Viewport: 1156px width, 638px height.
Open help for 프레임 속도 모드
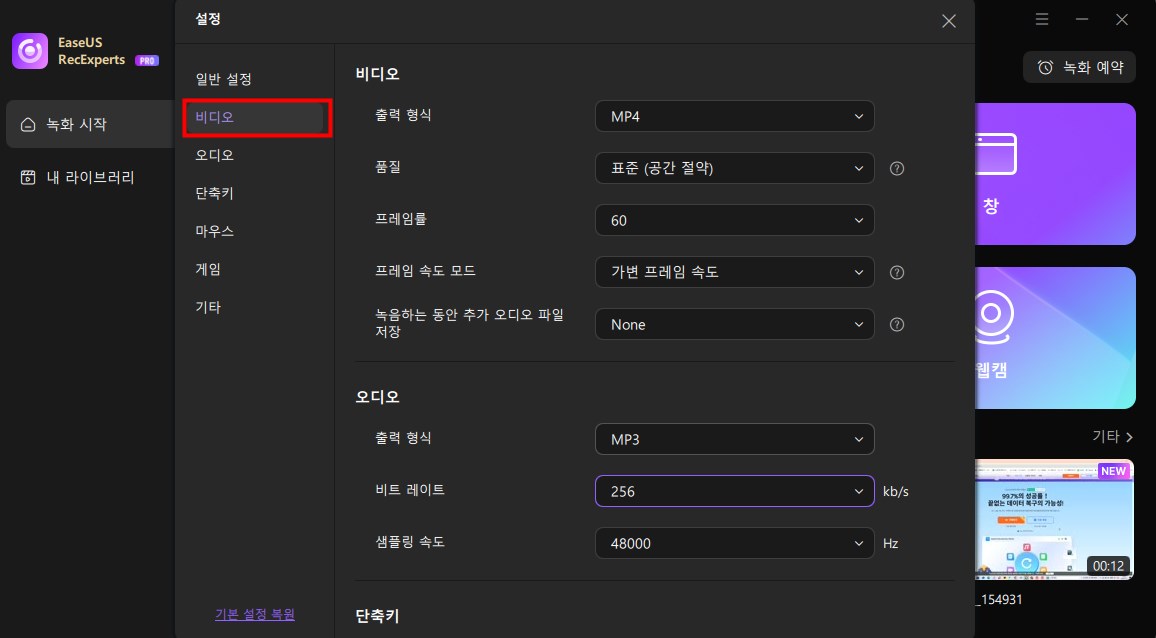[897, 272]
